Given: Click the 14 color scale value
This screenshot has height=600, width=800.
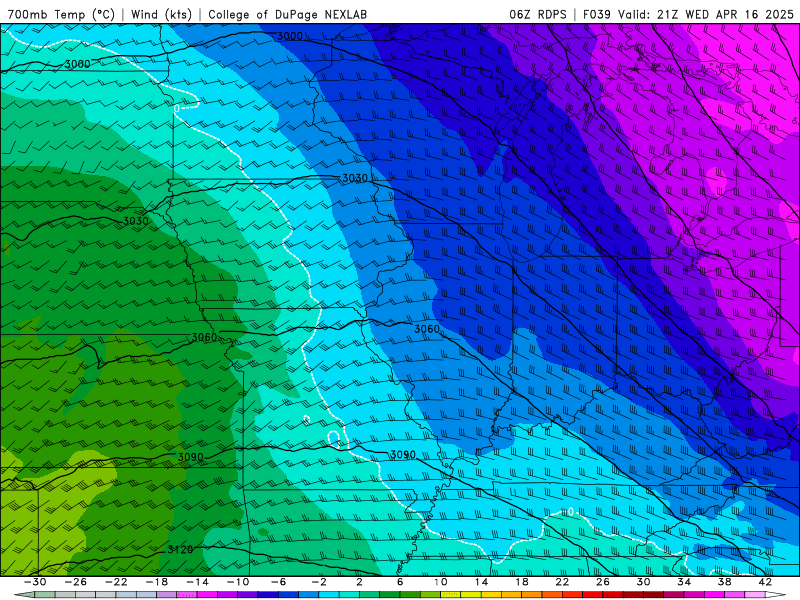Looking at the screenshot, I should (x=481, y=582).
